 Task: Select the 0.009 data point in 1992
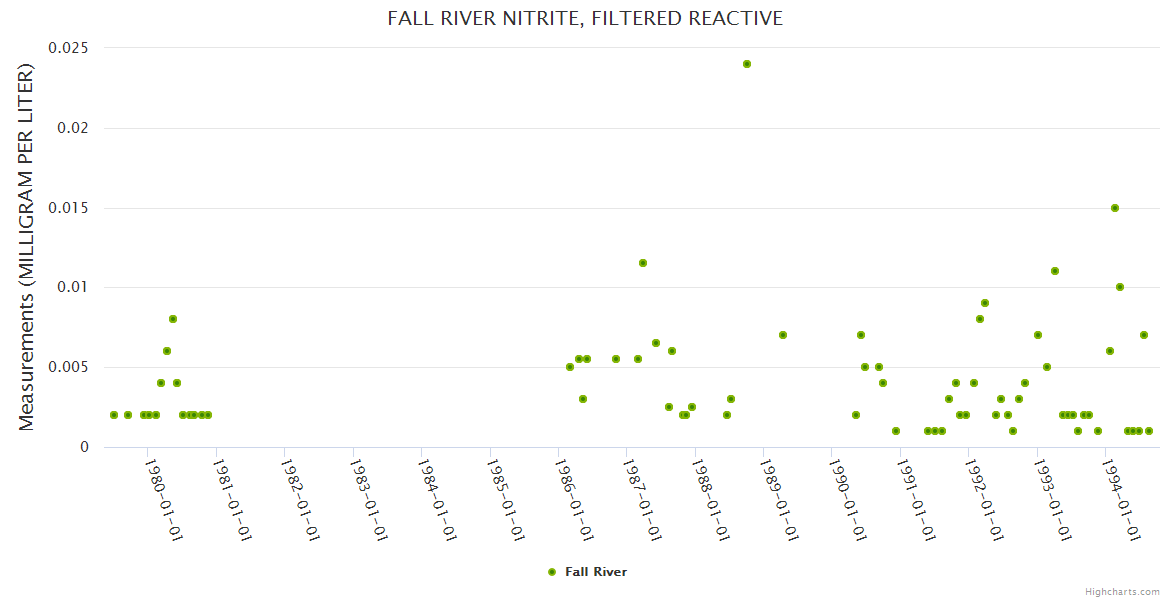(985, 303)
